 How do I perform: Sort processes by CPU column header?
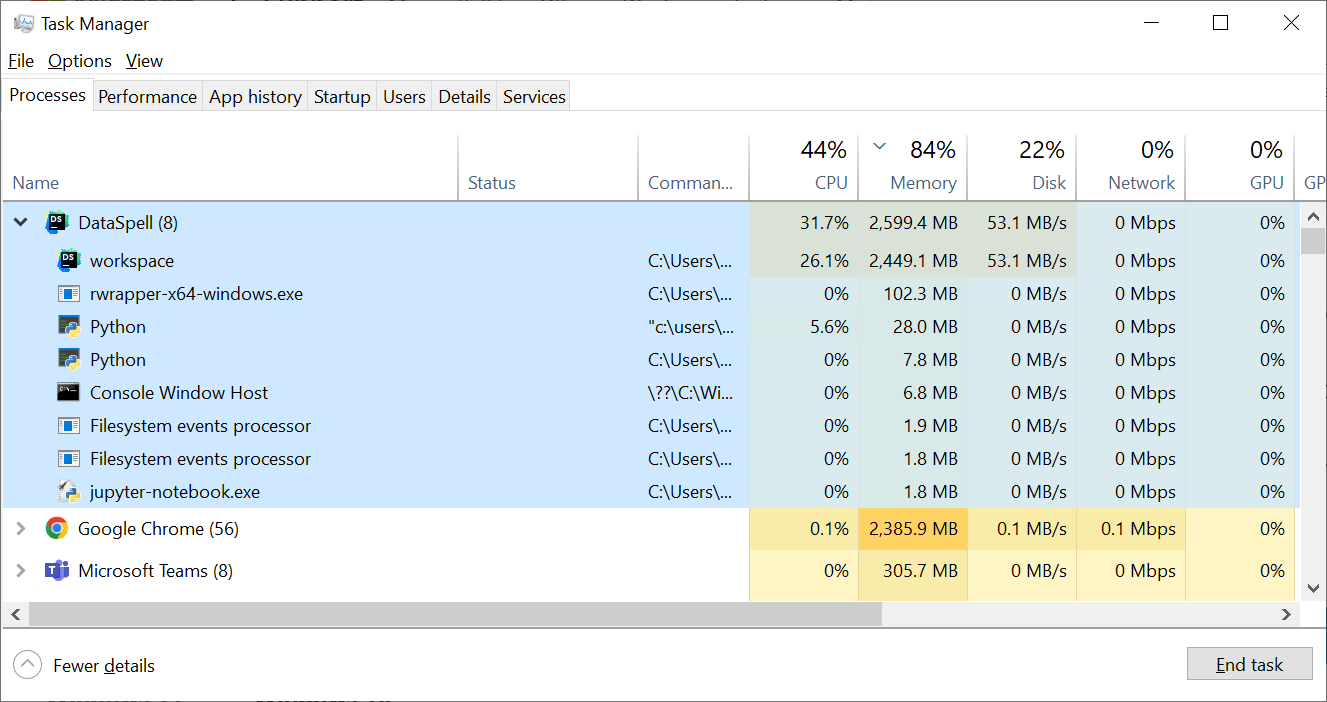point(830,183)
